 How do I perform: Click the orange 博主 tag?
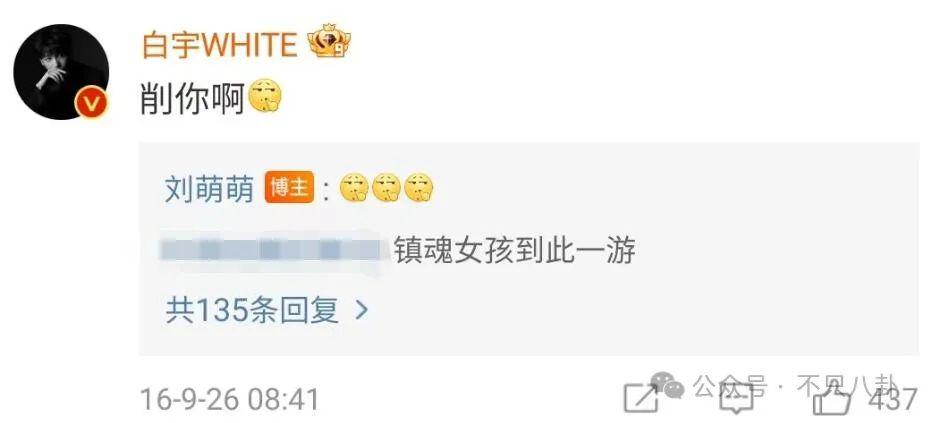tap(289, 188)
